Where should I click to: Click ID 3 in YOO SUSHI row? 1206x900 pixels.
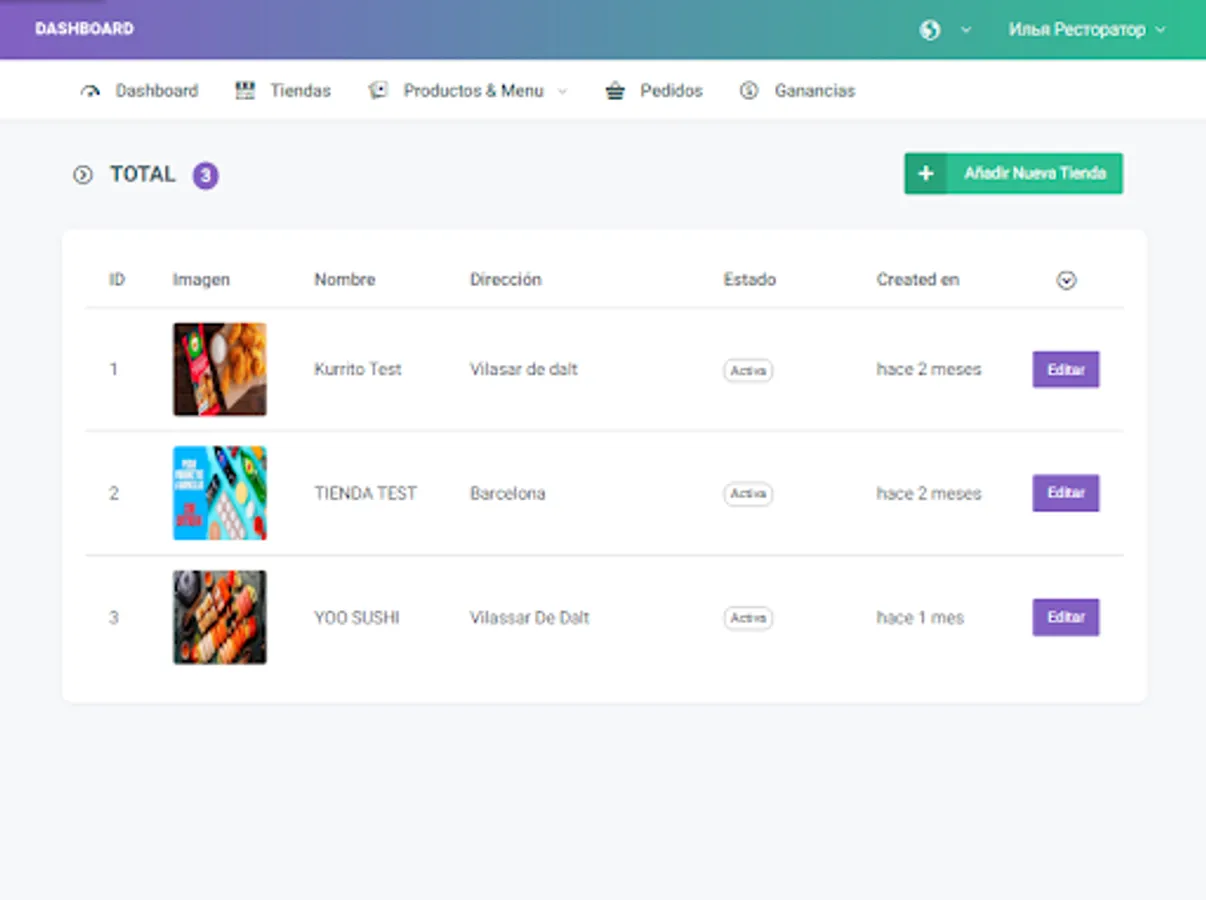click(x=114, y=618)
